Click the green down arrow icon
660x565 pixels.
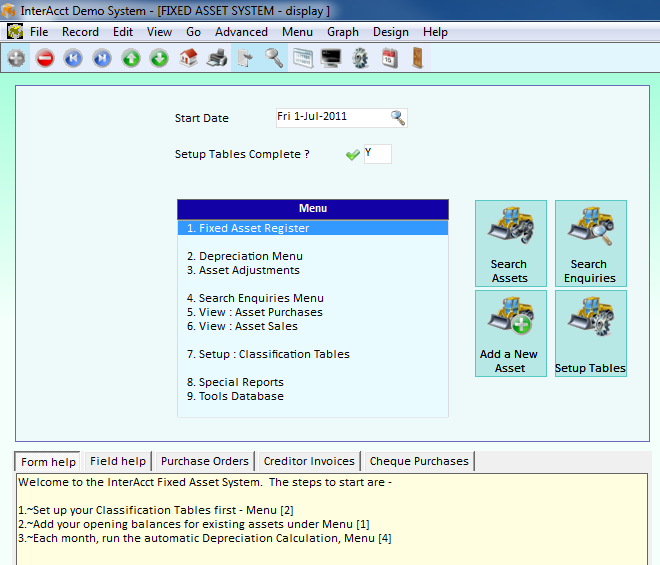tap(159, 58)
